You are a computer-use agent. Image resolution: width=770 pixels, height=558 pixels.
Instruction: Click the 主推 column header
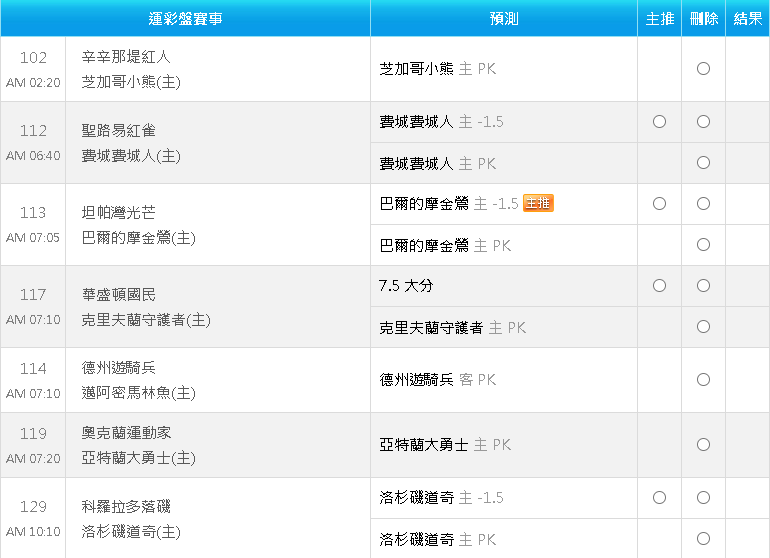[660, 19]
